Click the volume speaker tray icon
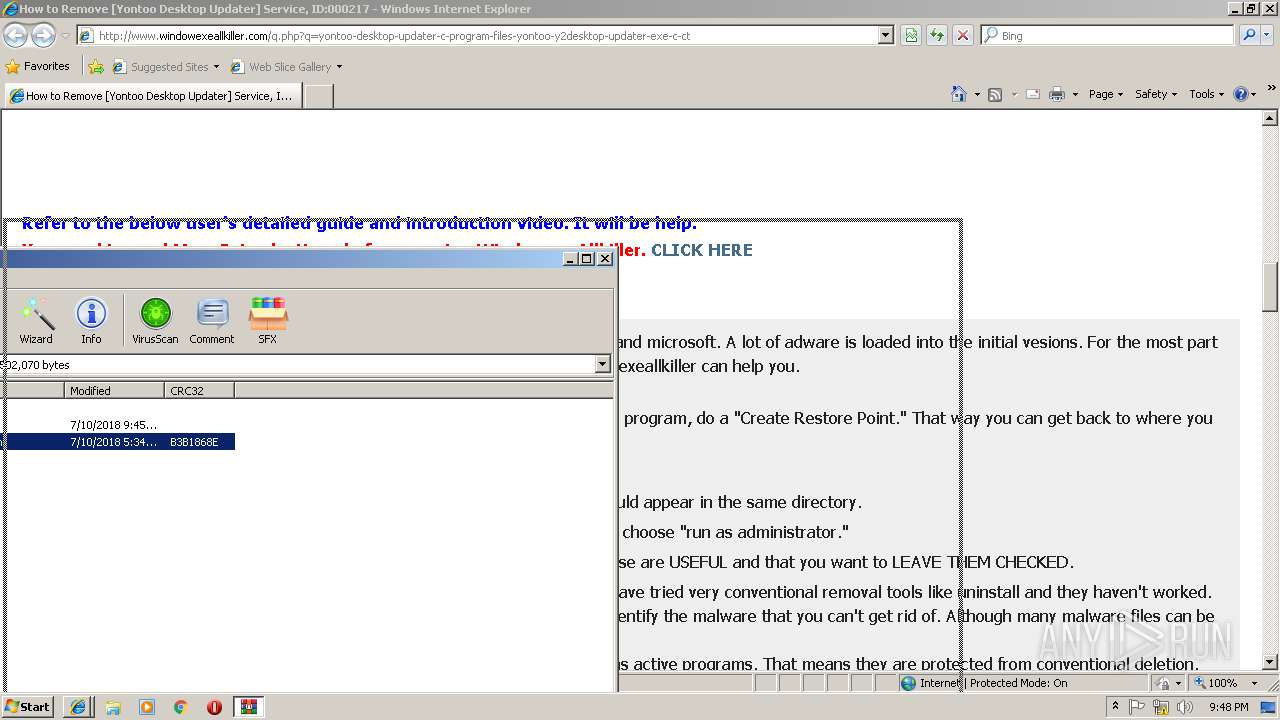This screenshot has height=720, width=1280. point(1185,707)
